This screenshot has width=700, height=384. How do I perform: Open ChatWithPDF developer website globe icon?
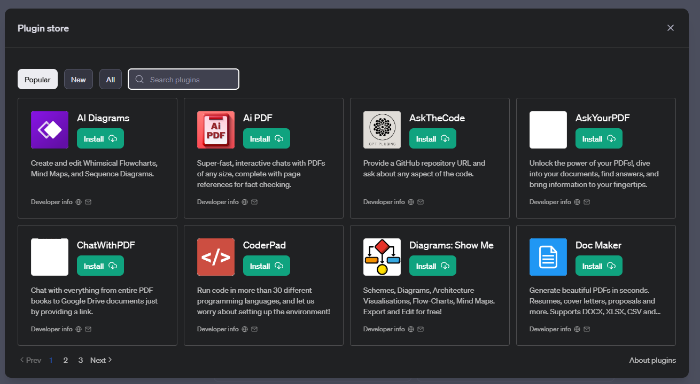pyautogui.click(x=79, y=329)
